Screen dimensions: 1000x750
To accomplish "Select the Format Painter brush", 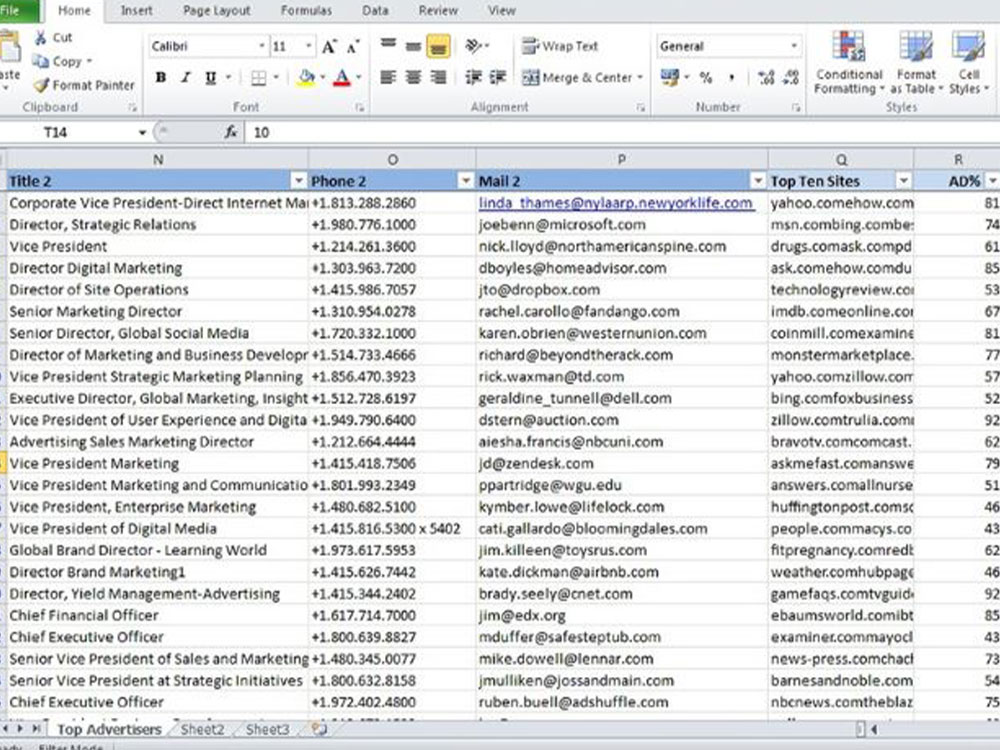I will click(41, 85).
